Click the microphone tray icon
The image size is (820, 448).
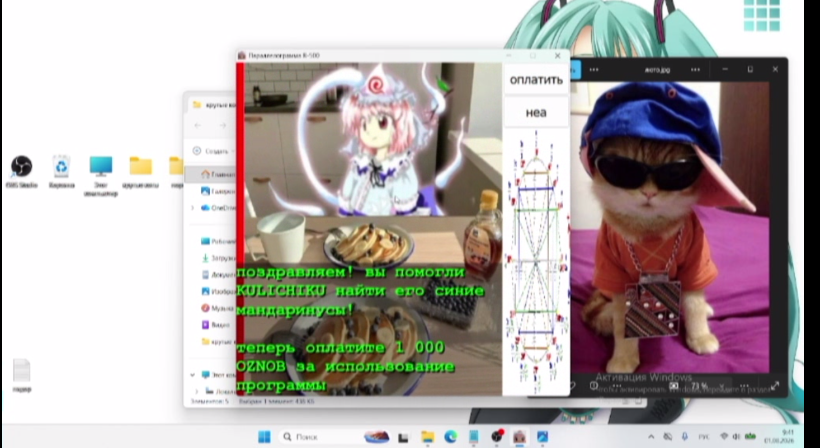click(x=685, y=436)
